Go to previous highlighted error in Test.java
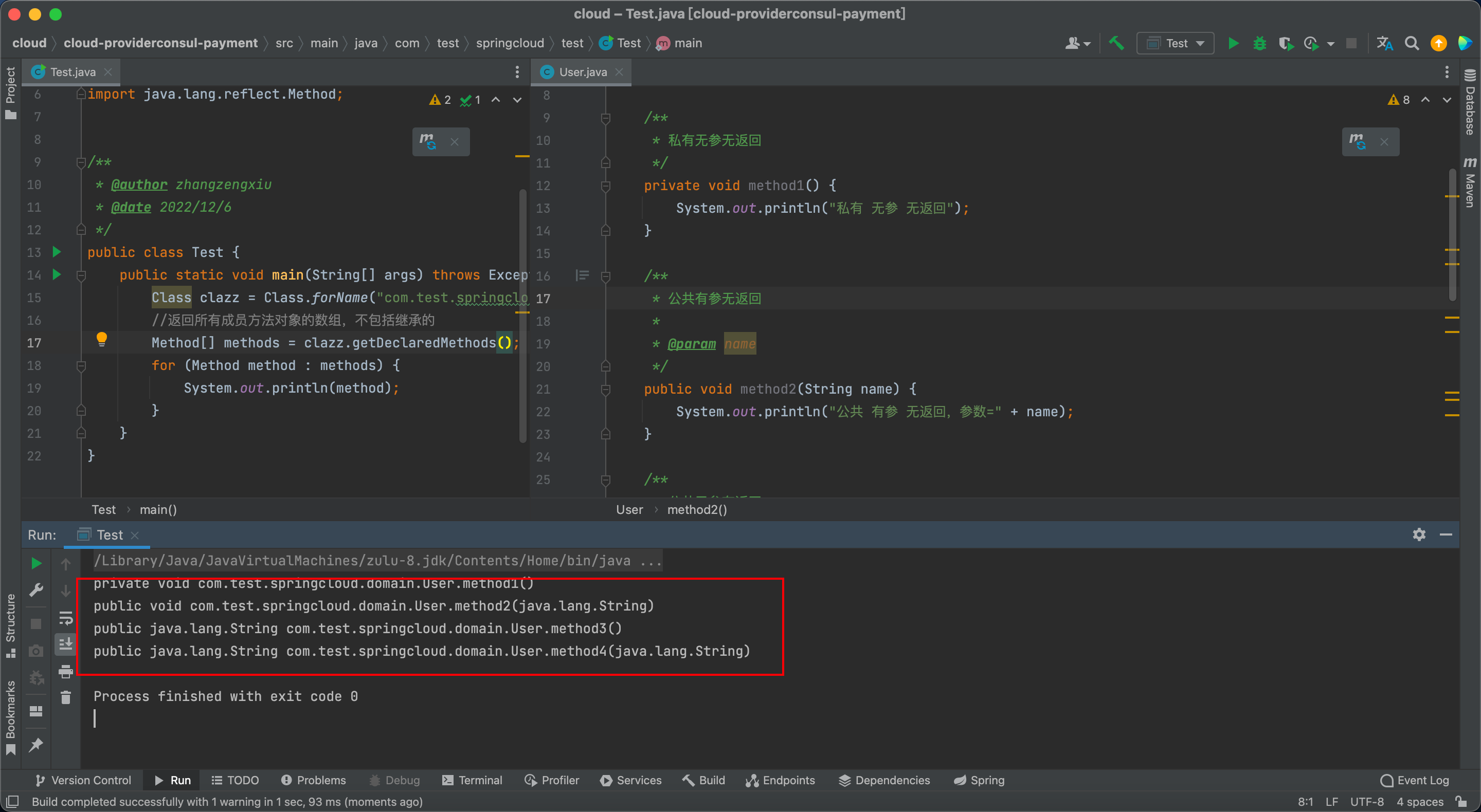The width and height of the screenshot is (1481, 812). 496,100
